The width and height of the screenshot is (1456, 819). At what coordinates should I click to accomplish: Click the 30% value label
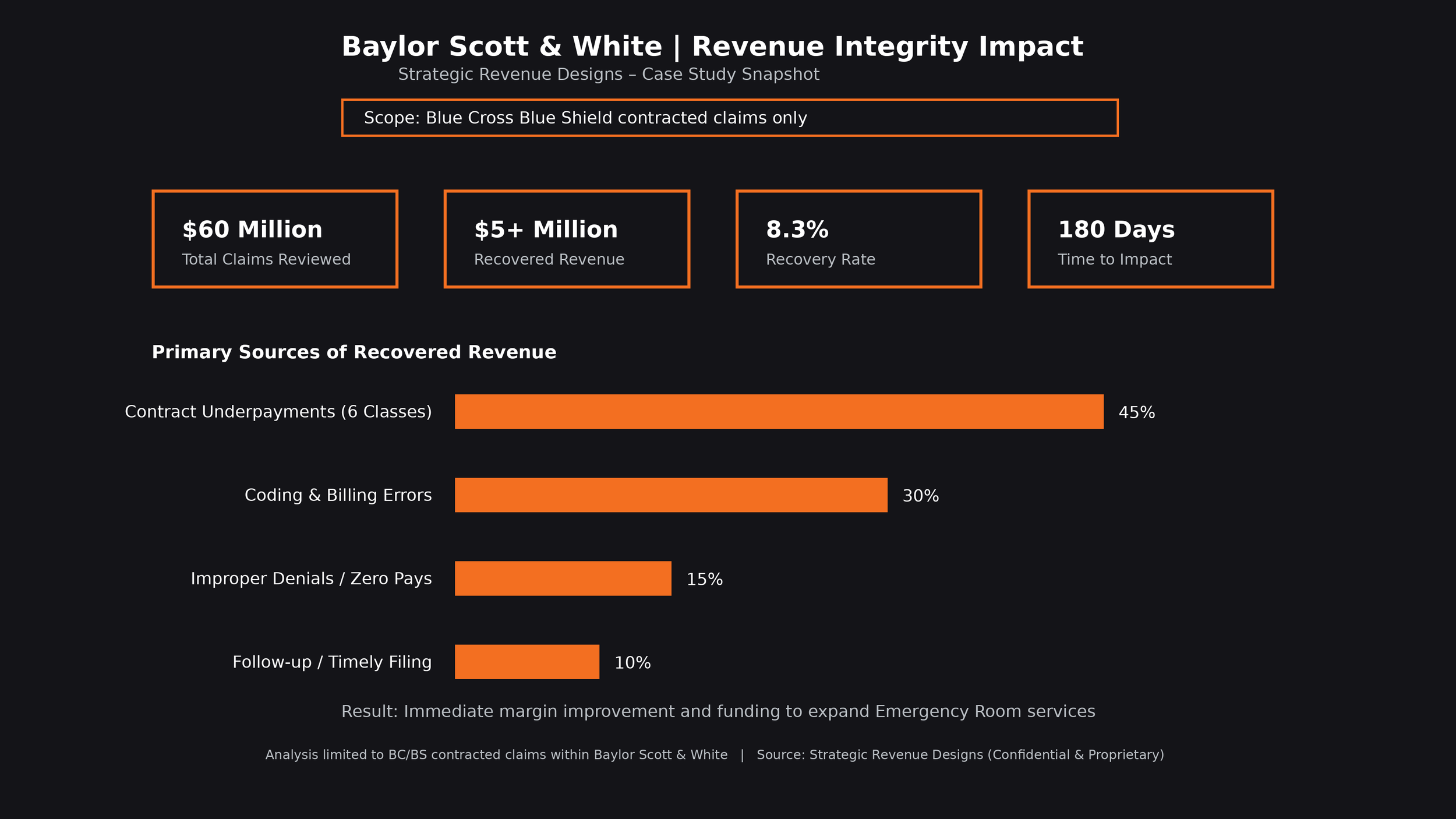tap(921, 496)
